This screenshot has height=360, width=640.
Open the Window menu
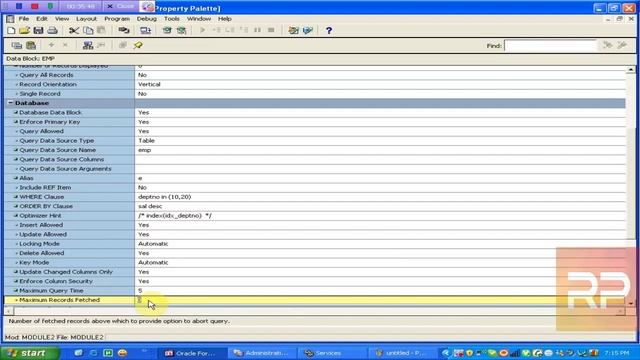pyautogui.click(x=199, y=19)
